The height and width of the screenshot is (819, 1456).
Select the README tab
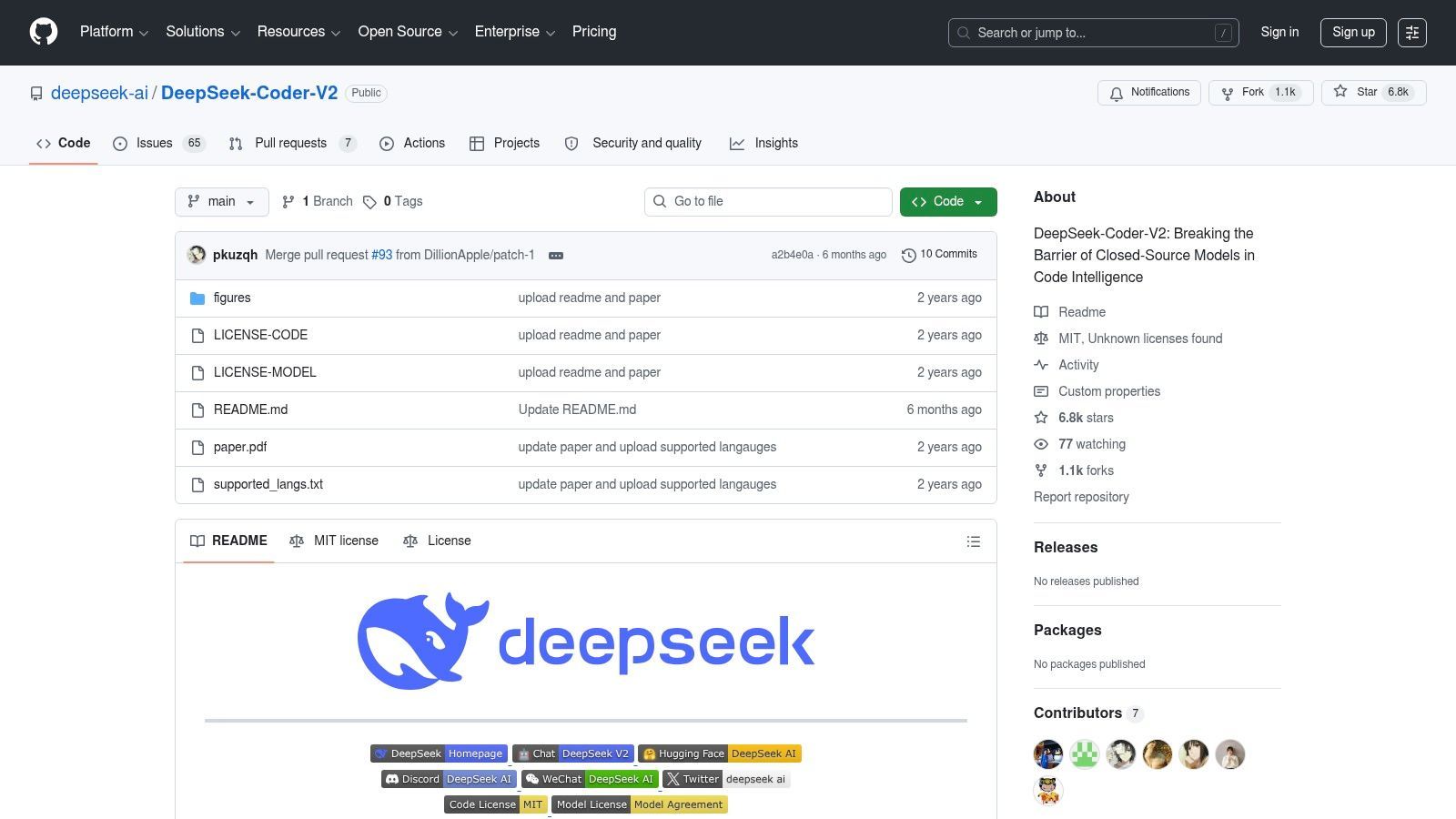click(228, 541)
